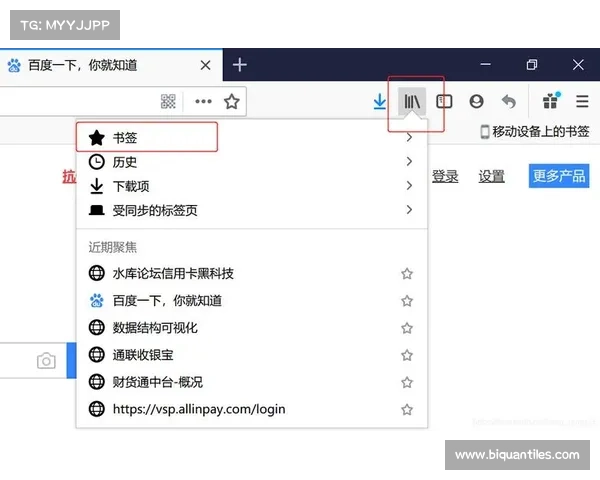Click the undo back-arrow toolbar icon
Viewport: 600px width, 480px height.
point(509,101)
